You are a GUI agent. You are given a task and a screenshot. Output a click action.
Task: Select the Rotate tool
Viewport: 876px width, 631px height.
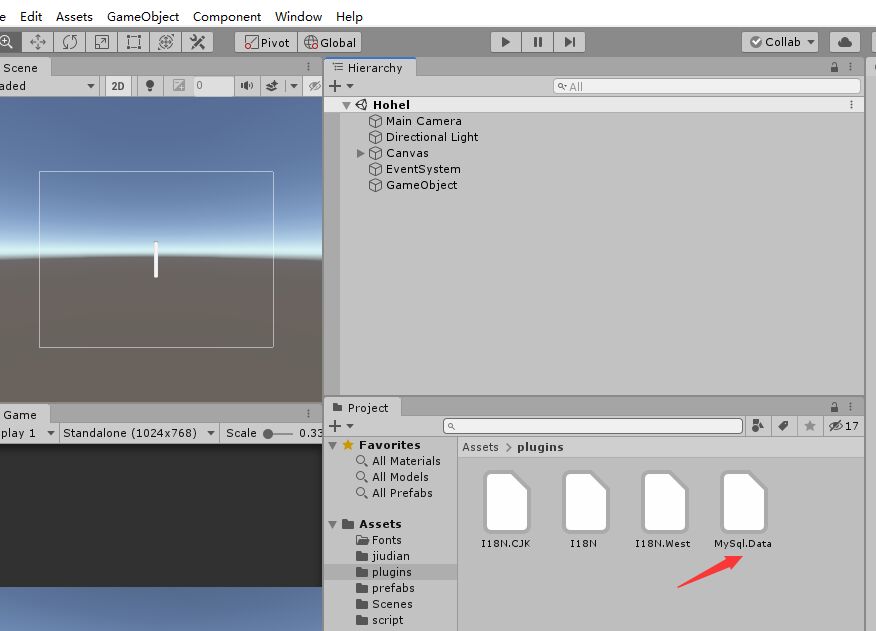(70, 42)
